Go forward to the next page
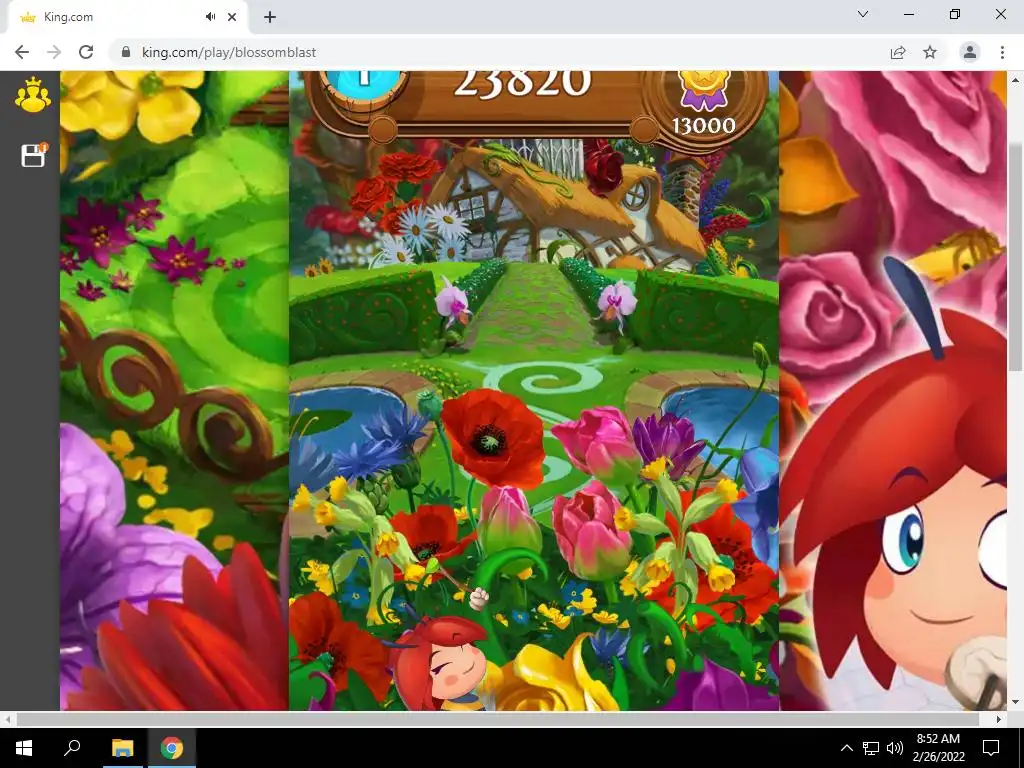Screen dimensions: 1024x768 54,52
